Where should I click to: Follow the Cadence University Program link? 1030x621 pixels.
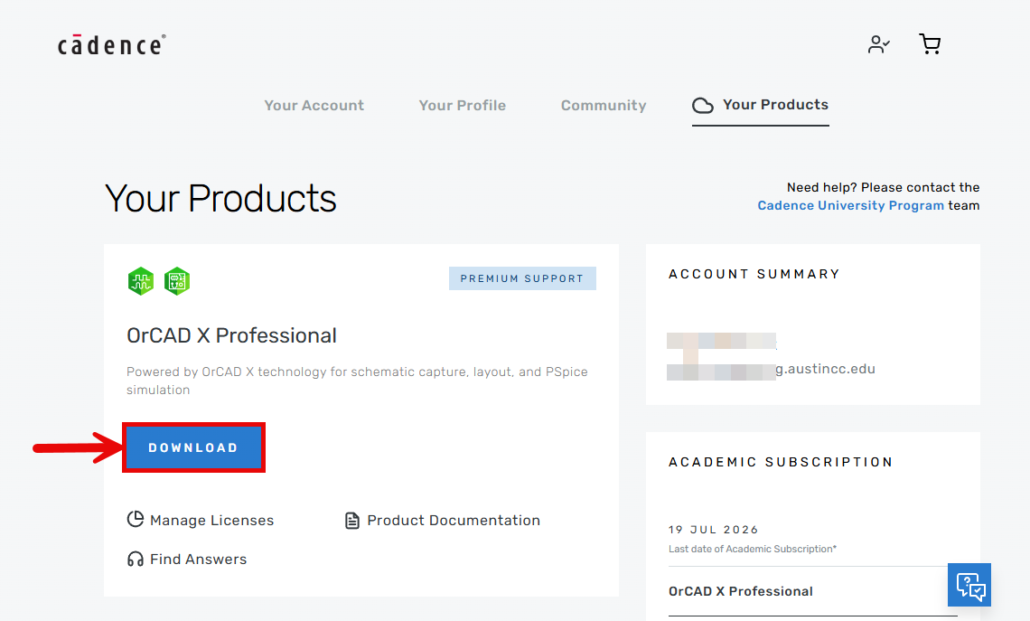pyautogui.click(x=850, y=205)
